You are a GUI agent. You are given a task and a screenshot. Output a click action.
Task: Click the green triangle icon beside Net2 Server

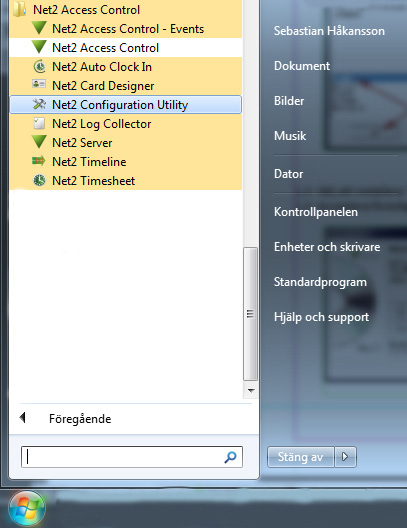click(39, 142)
